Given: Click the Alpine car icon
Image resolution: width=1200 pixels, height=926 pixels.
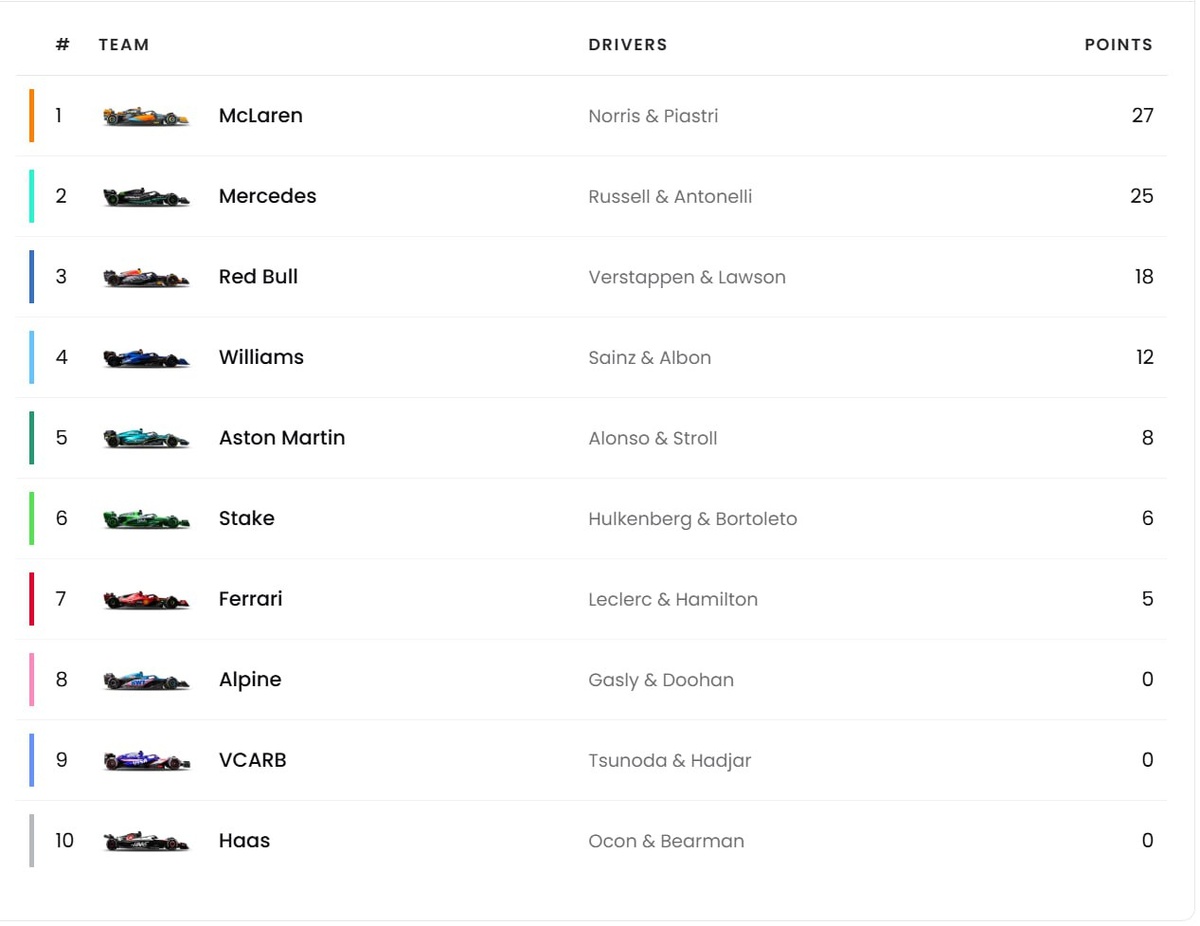Looking at the screenshot, I should pyautogui.click(x=146, y=680).
